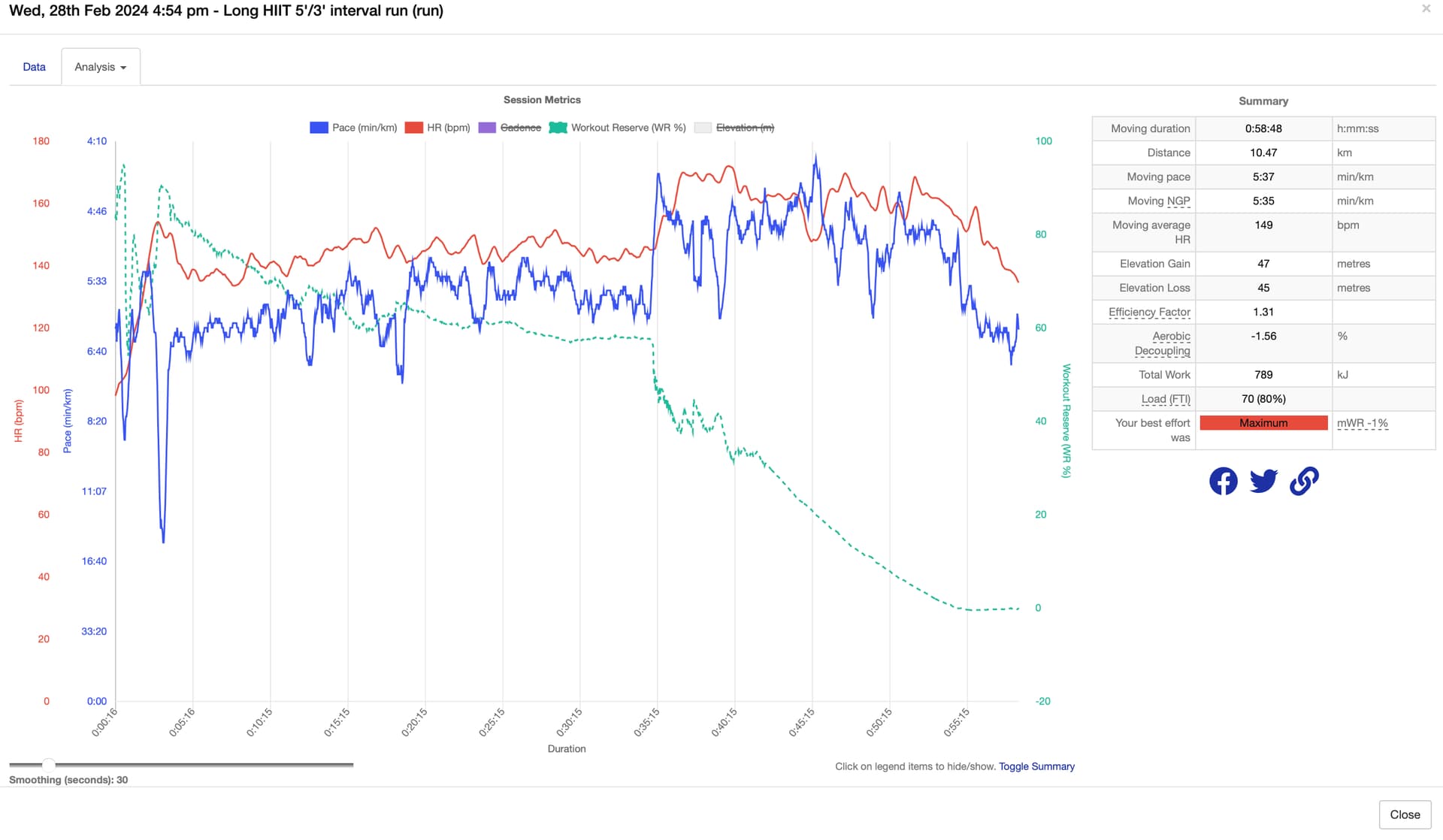
Task: Switch to the Data tab
Action: (x=34, y=67)
